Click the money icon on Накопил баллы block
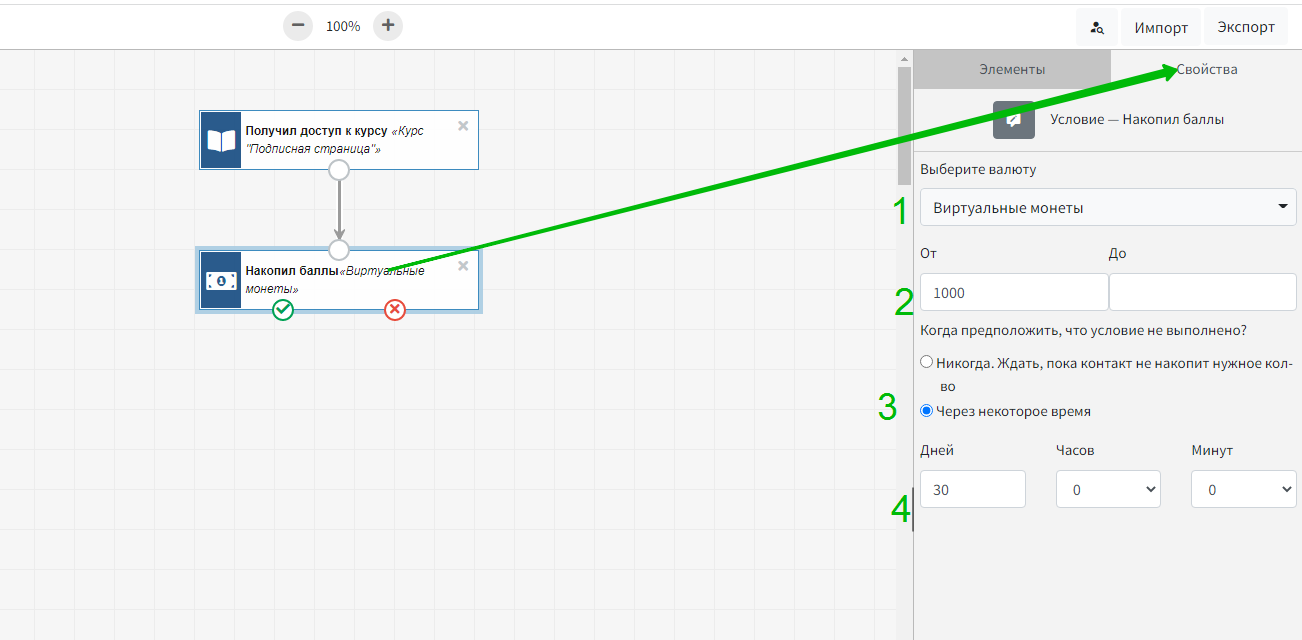The image size is (1302, 640). 221,281
